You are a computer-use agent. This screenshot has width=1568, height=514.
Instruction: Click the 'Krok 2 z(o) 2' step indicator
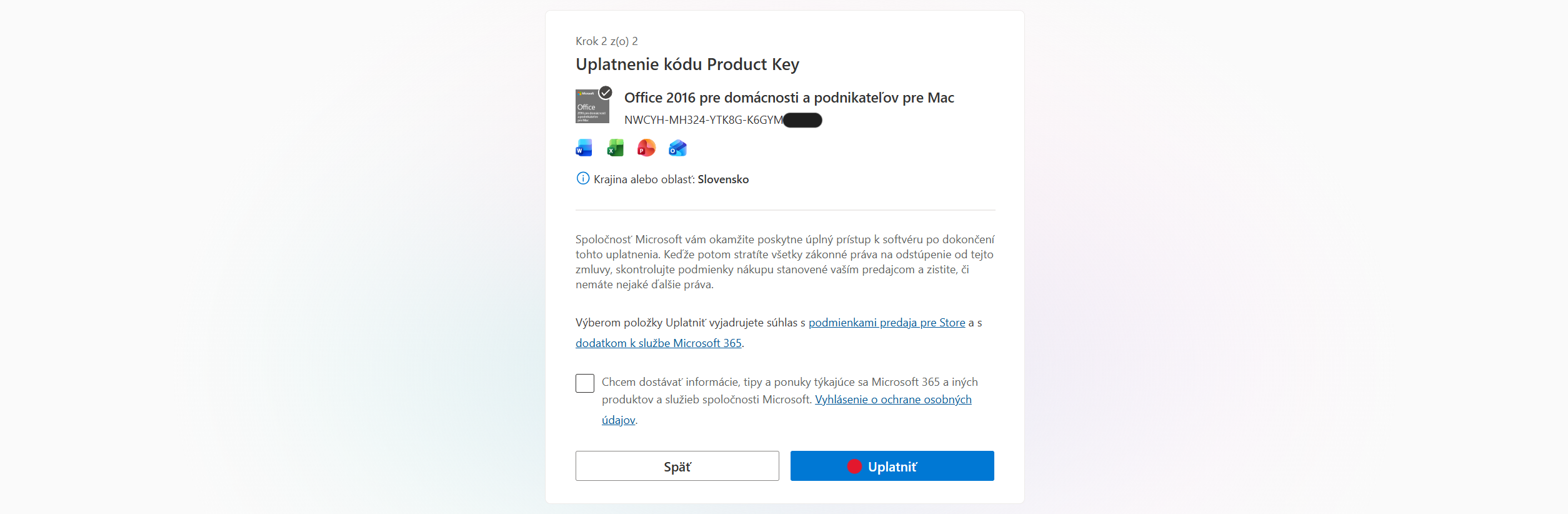pyautogui.click(x=606, y=41)
